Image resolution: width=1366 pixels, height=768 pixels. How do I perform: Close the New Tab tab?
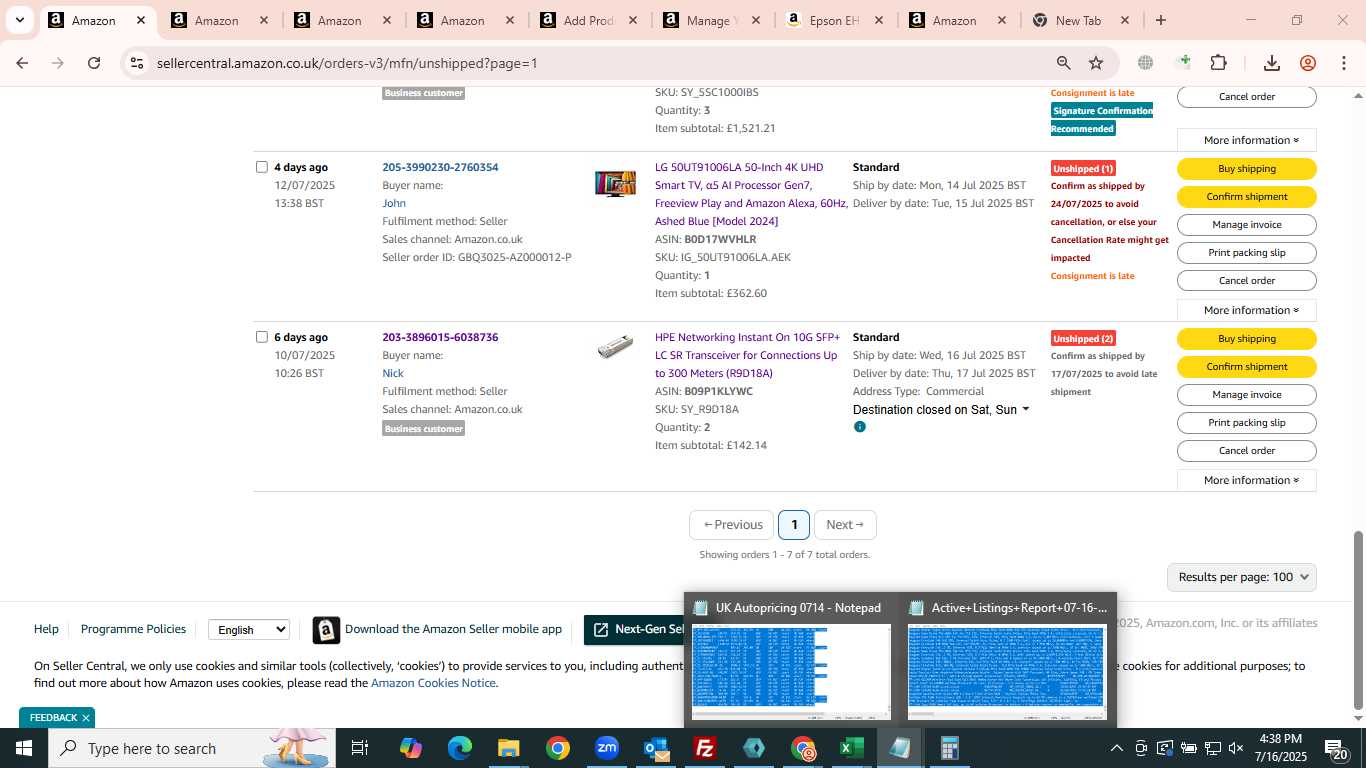(x=1125, y=20)
